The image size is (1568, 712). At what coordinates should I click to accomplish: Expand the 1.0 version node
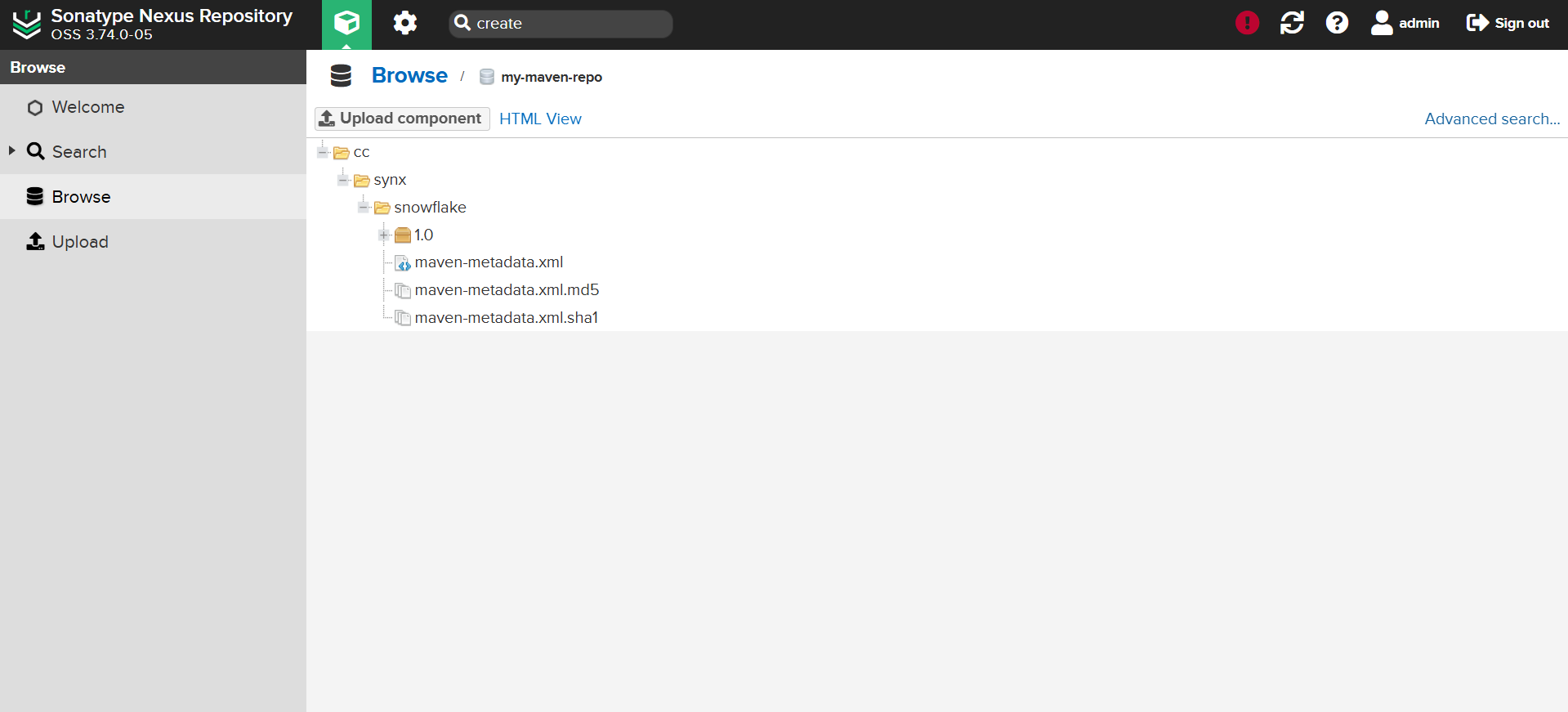(384, 235)
